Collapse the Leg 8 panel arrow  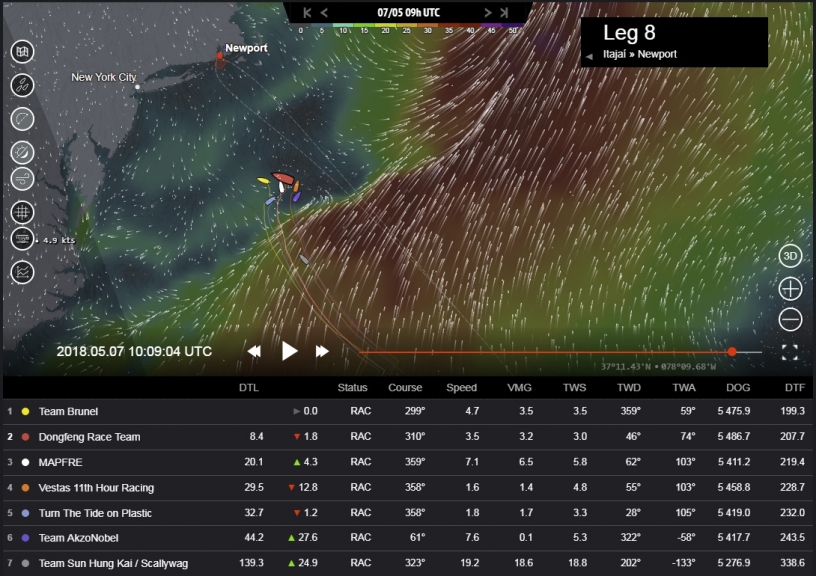pos(589,56)
